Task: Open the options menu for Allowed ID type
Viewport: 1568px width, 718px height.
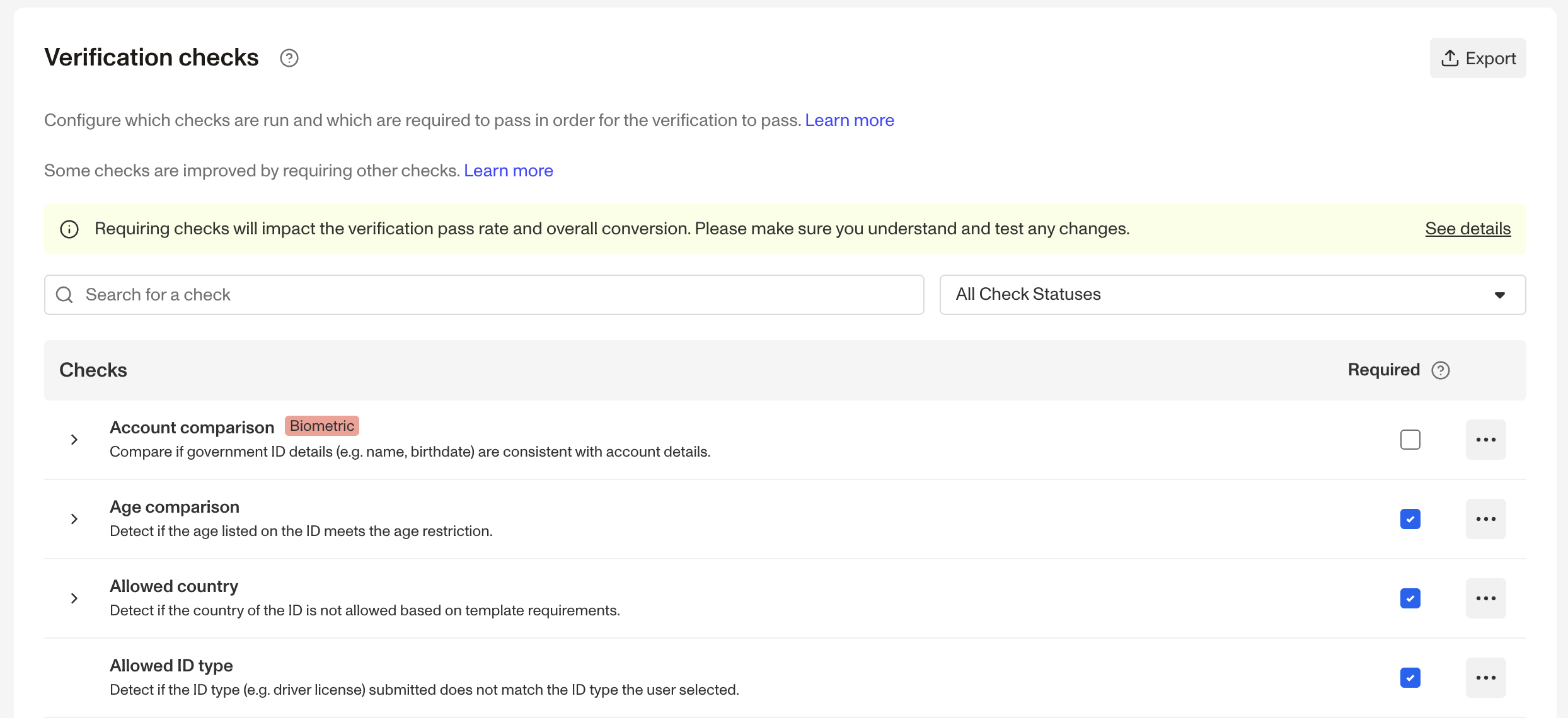Action: (1486, 677)
